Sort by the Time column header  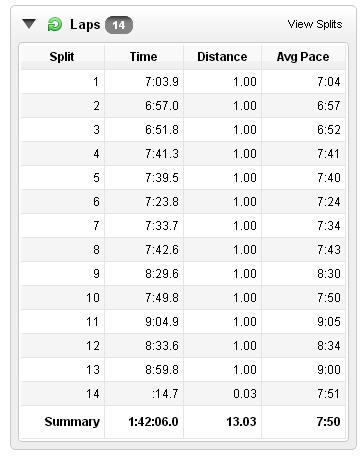(x=143, y=57)
